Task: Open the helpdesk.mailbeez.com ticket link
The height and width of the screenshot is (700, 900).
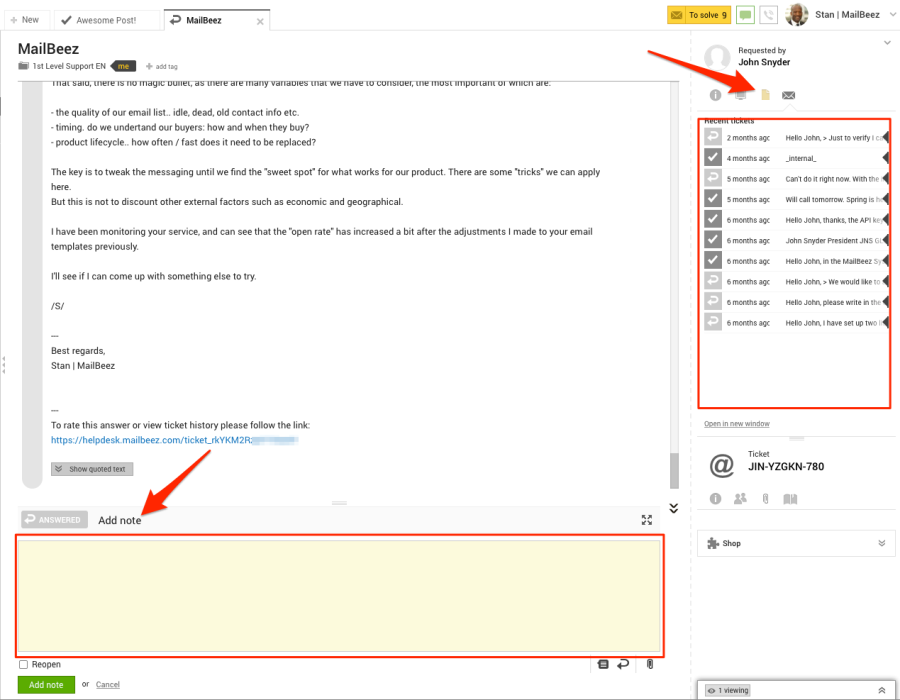Action: coord(174,440)
